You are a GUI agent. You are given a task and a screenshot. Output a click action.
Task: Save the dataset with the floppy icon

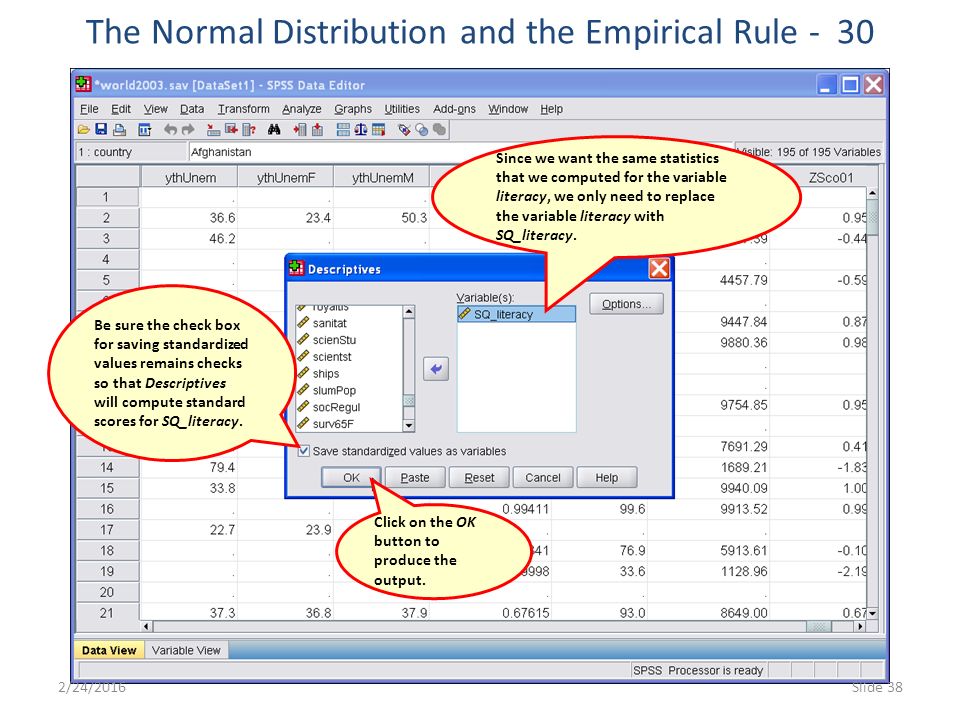102,129
